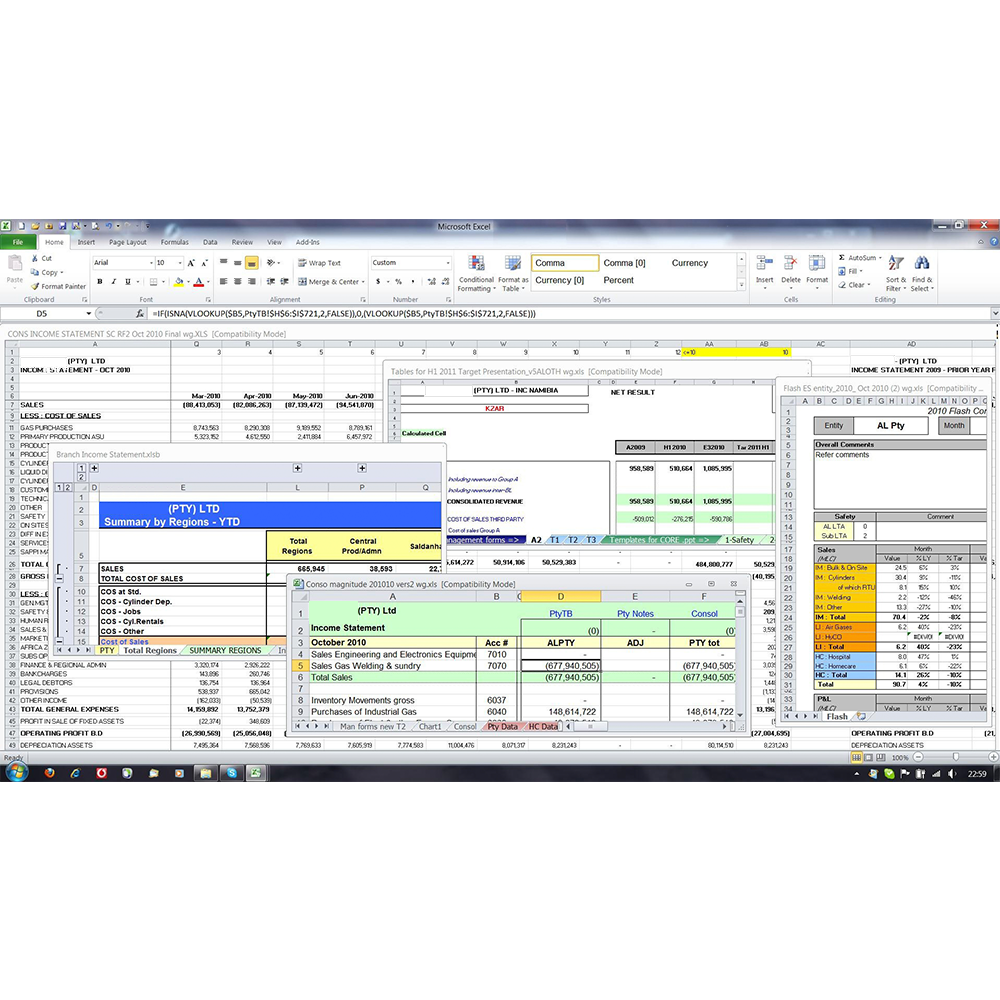Open the font name dropdown showing Arial
The height and width of the screenshot is (1000, 1000).
tap(151, 263)
